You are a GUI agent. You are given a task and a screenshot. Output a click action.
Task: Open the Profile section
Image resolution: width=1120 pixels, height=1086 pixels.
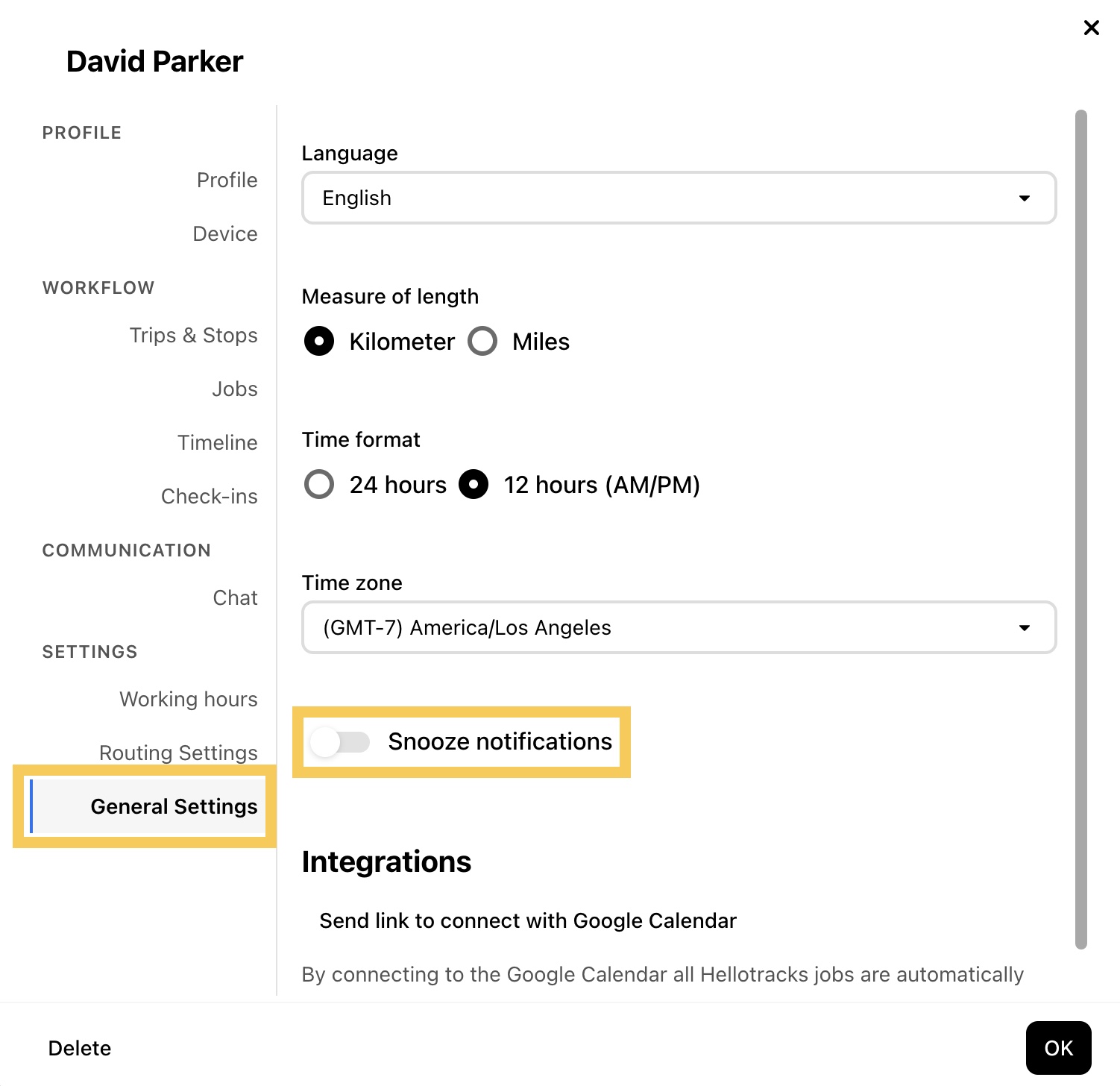[x=227, y=181]
